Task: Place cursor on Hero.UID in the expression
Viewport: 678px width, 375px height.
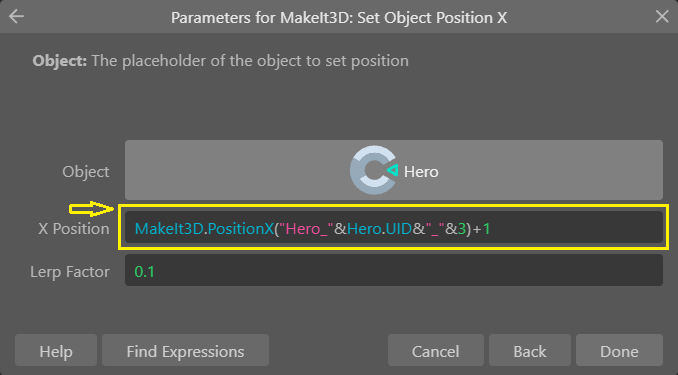Action: pos(379,228)
